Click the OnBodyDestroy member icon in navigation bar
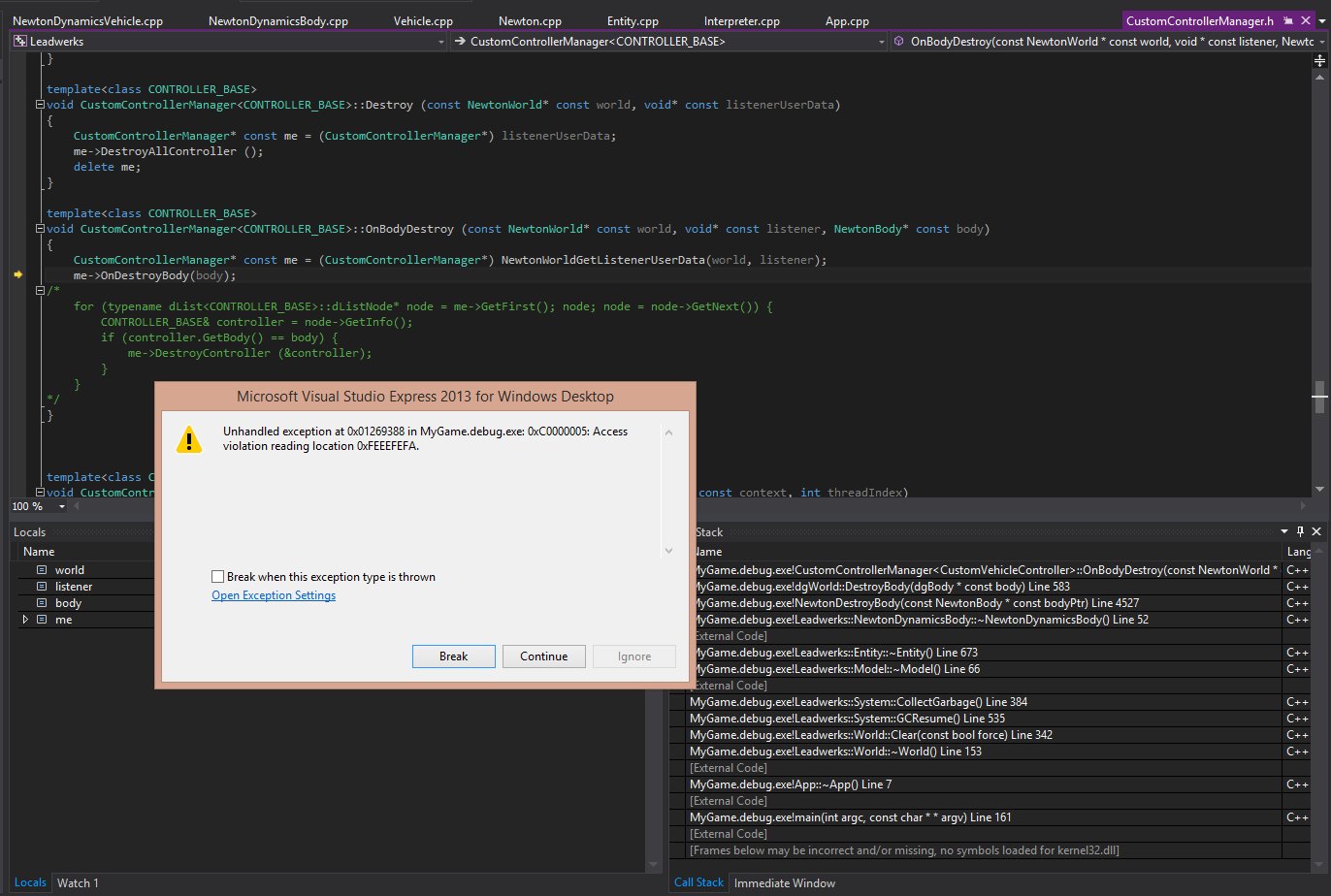This screenshot has width=1331, height=896. (x=899, y=42)
